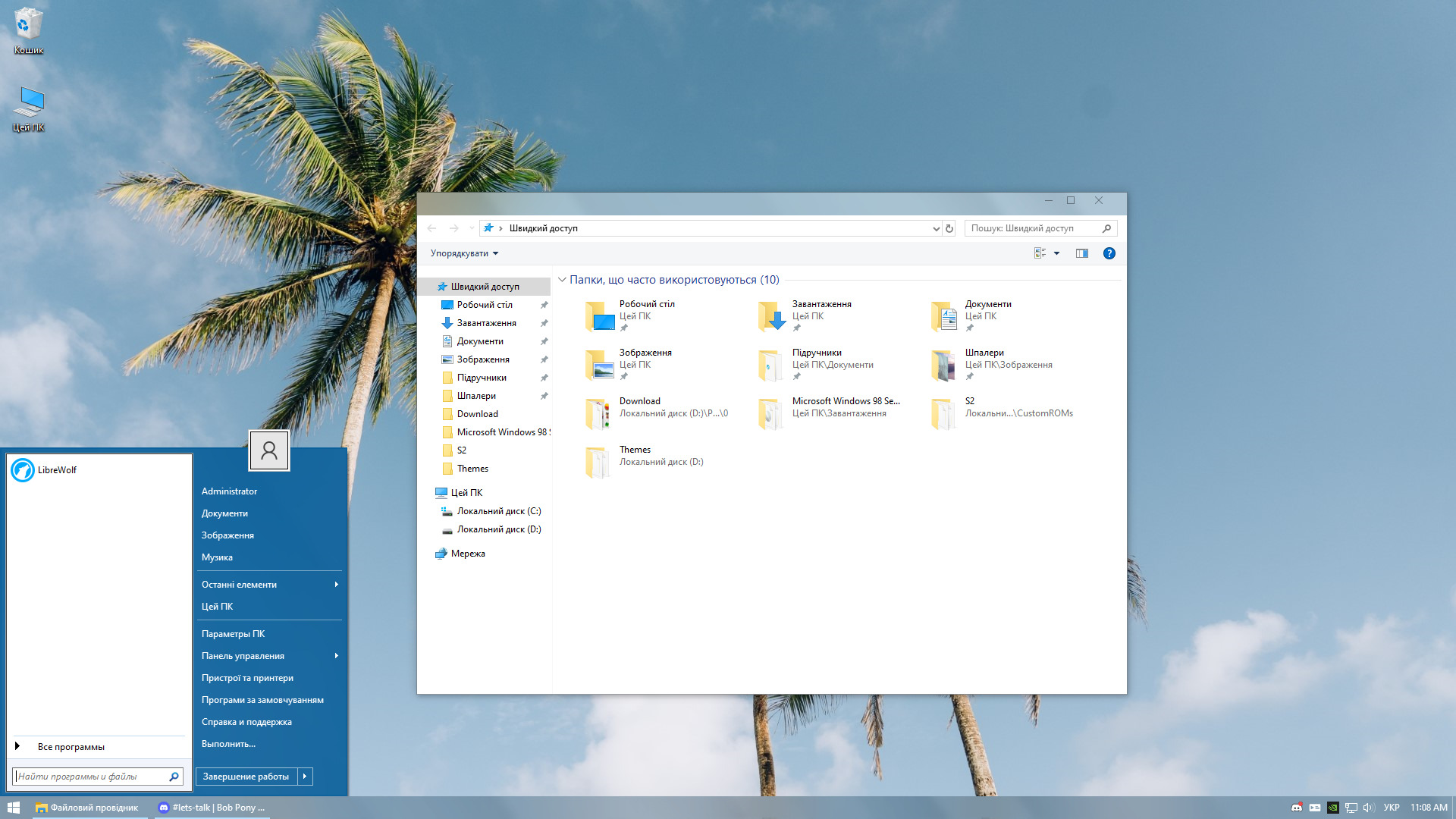
Task: Open the Explorer help icon
Action: pos(1109,253)
